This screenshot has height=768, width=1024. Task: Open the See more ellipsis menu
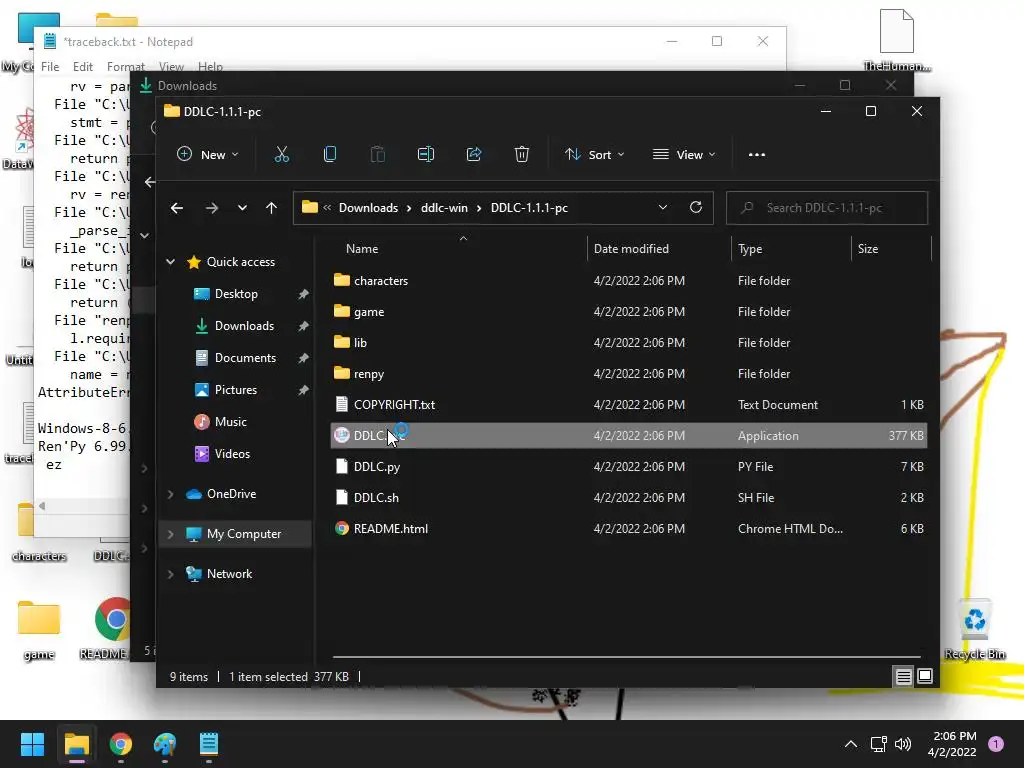[757, 155]
